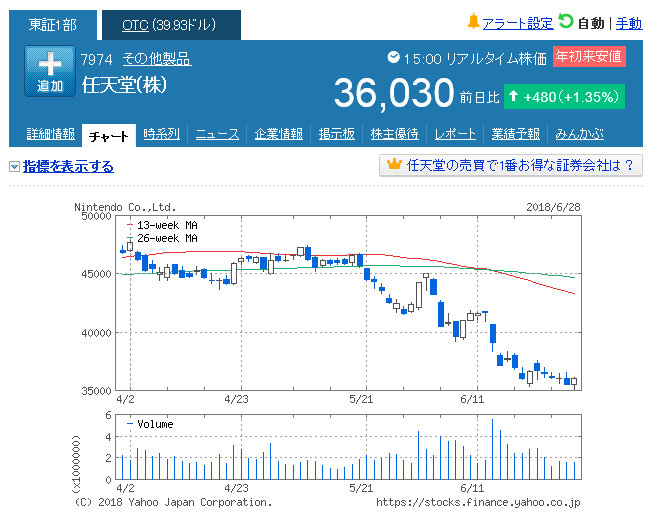The width and height of the screenshot is (652, 513).
Task: Click the 任天堂の売買で1番お得な証券会社は？ button
Action: 511,165
